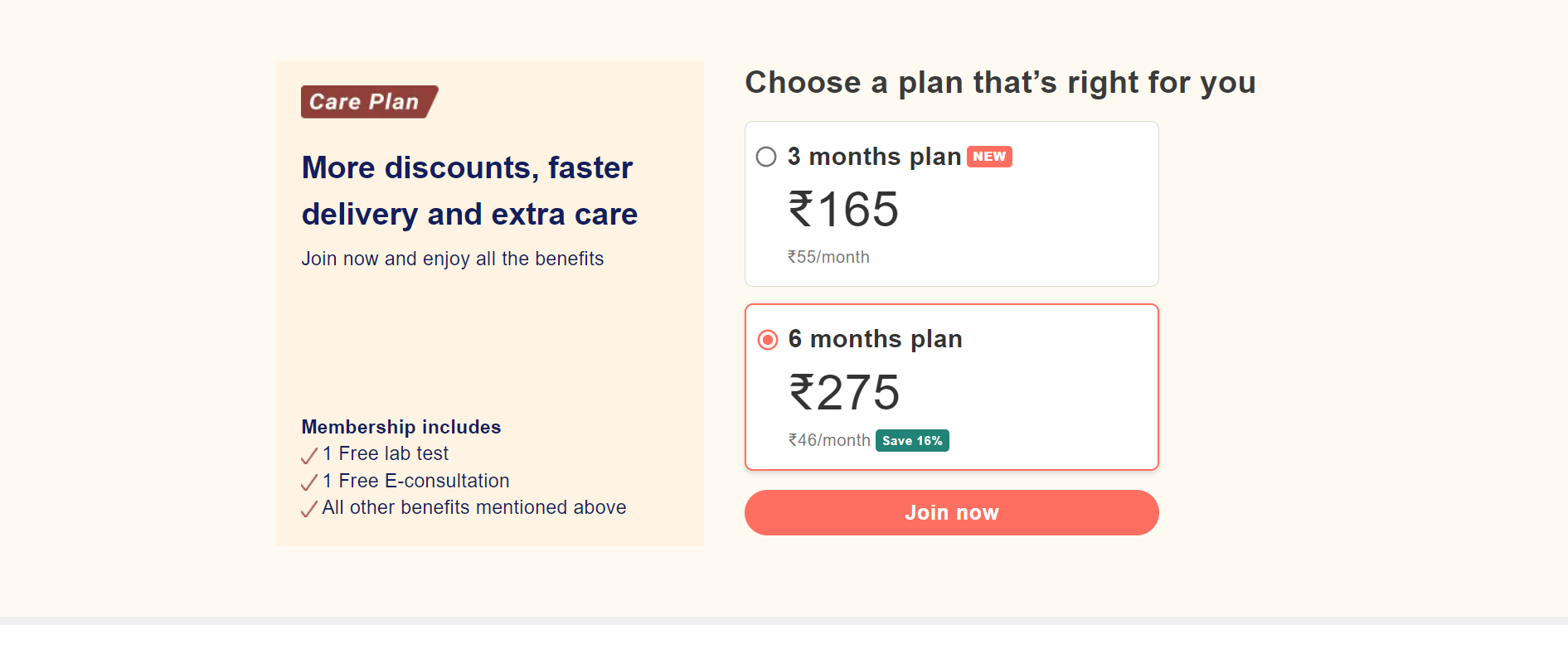The height and width of the screenshot is (649, 1568).
Task: Click the red NEW badge
Action: pos(989,157)
